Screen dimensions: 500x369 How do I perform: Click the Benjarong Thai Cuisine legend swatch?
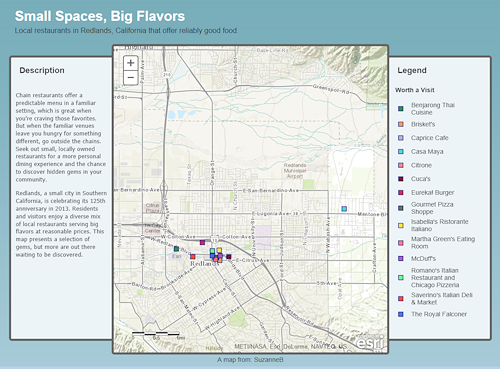click(x=401, y=108)
